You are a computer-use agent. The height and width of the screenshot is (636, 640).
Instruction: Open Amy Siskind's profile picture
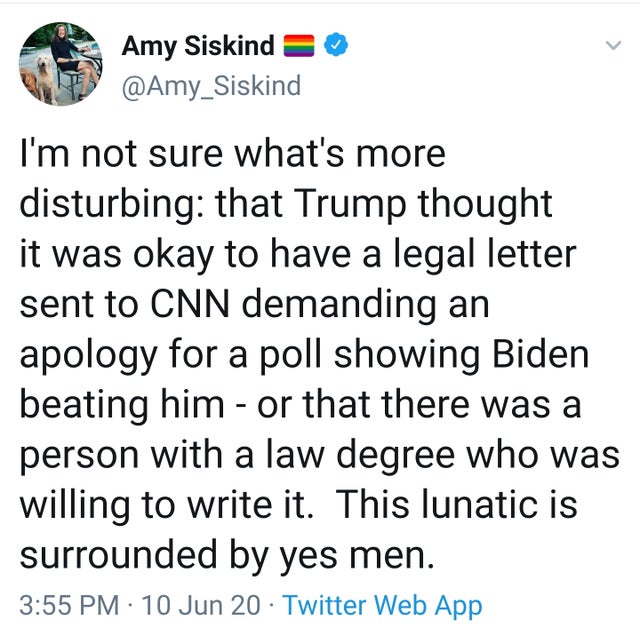(61, 64)
